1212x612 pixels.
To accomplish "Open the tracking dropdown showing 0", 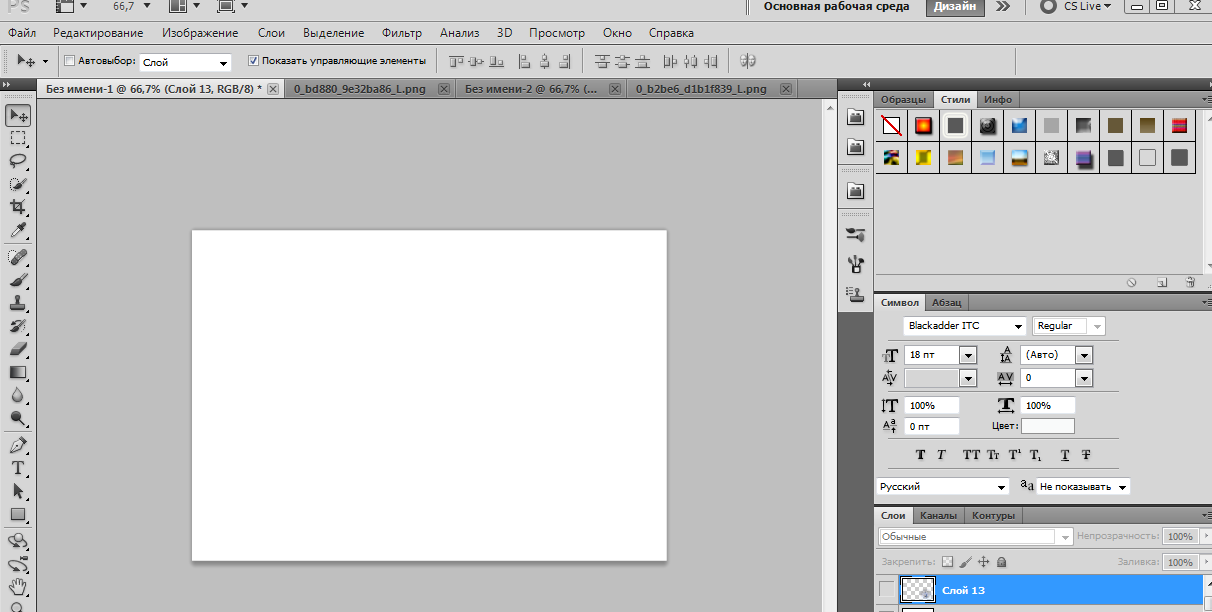I will point(1084,378).
